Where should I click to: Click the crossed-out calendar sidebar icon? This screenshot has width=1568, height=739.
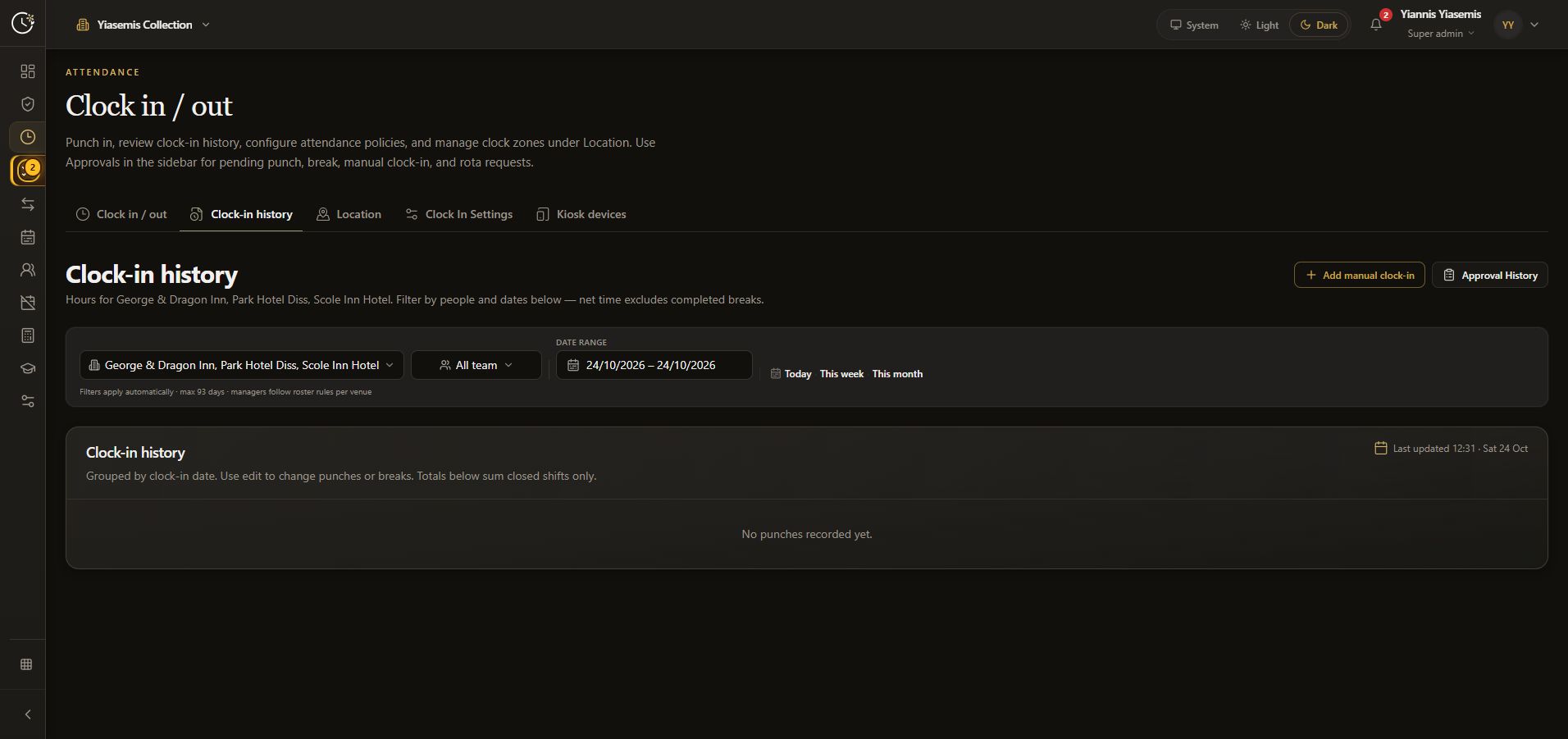click(x=28, y=303)
